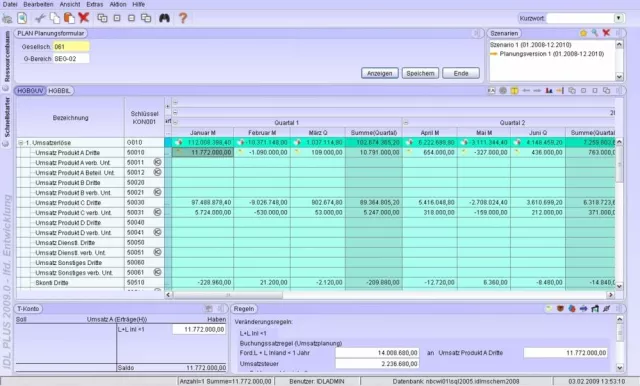640x386 pixels.
Task: Open the Aktion menu
Action: coord(118,4)
